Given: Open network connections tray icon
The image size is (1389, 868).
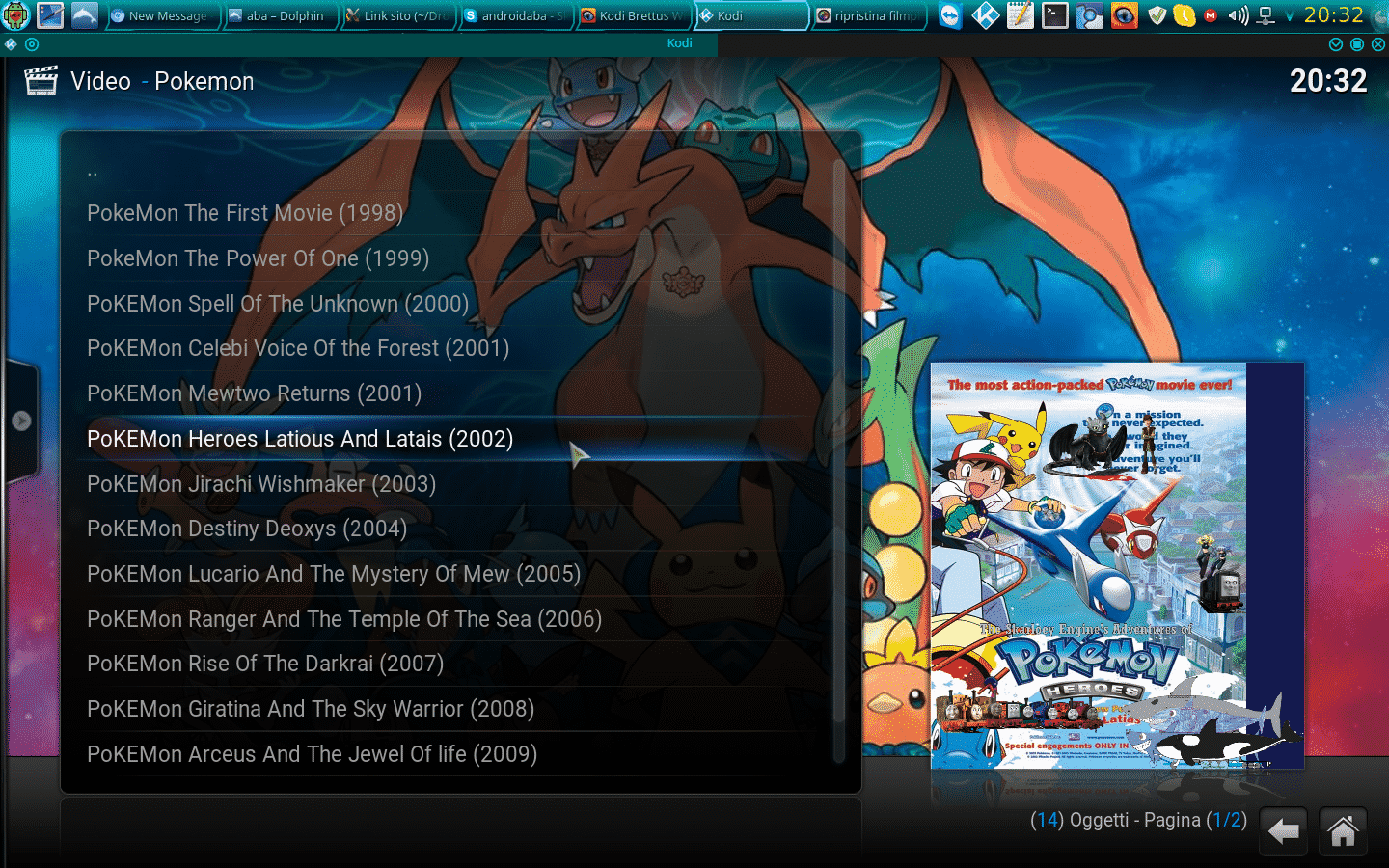Looking at the screenshot, I should [x=1266, y=15].
